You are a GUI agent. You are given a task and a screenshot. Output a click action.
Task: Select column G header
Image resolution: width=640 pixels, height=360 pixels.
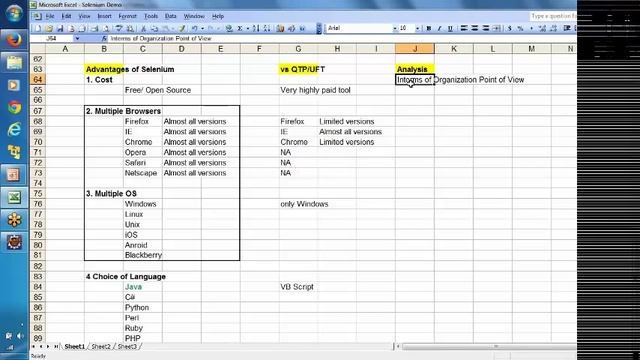(298, 49)
